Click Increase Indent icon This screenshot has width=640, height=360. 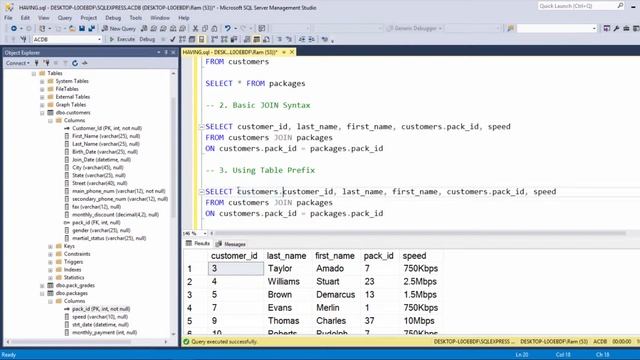click(x=311, y=39)
